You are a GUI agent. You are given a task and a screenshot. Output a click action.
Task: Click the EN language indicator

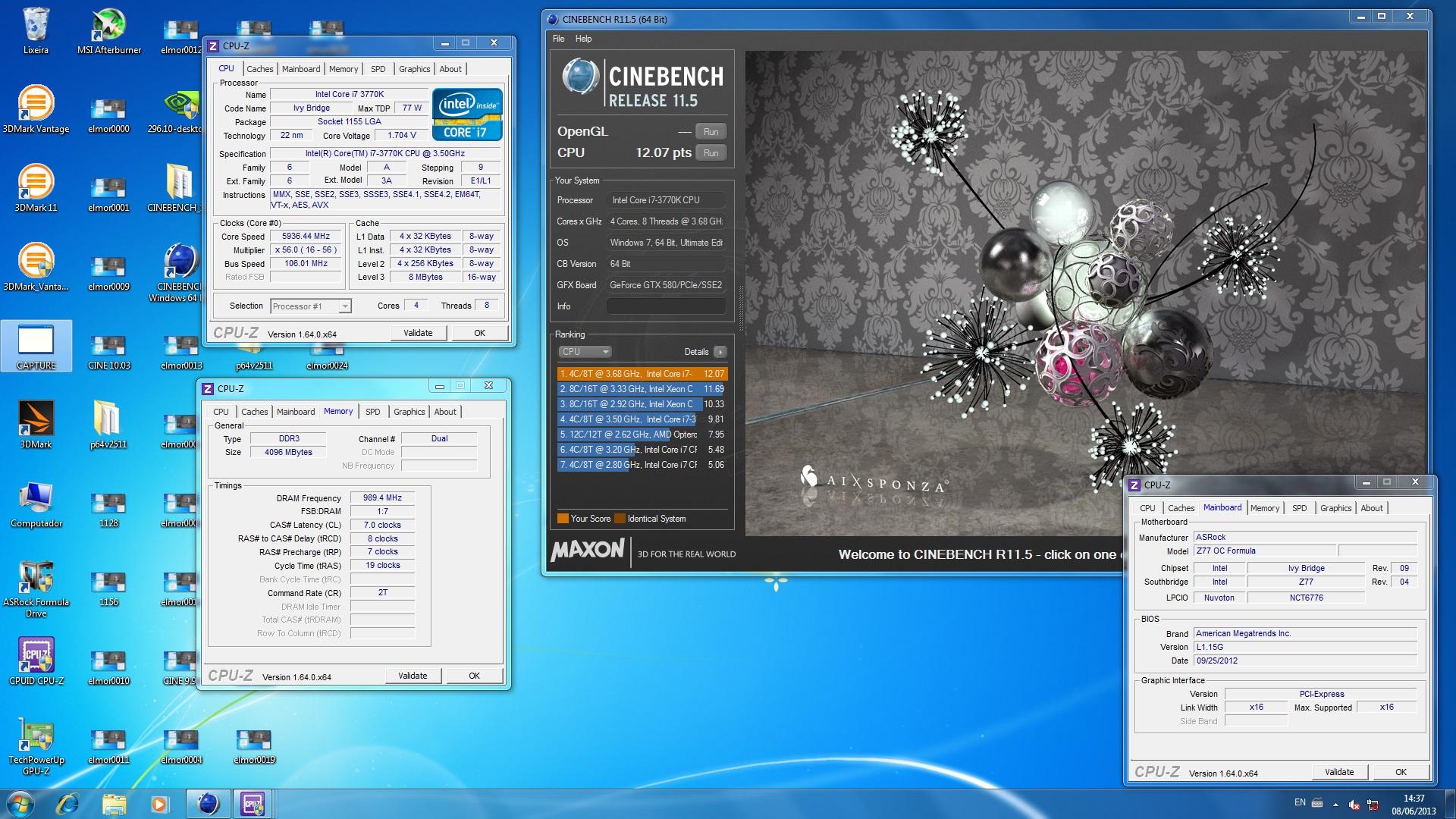pyautogui.click(x=1300, y=802)
